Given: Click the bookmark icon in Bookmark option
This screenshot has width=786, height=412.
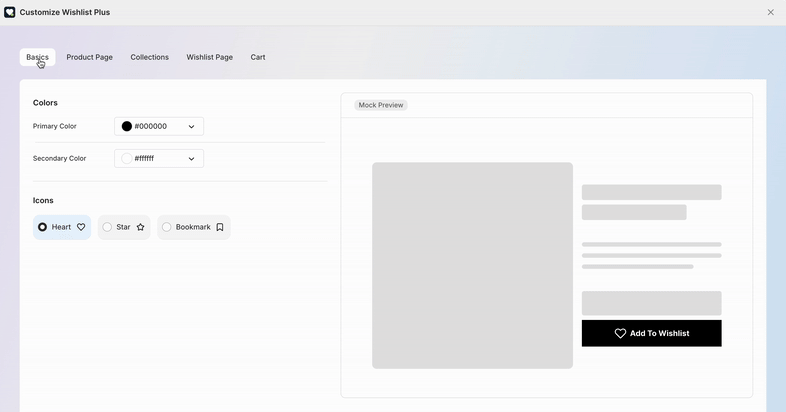Looking at the screenshot, I should point(220,227).
